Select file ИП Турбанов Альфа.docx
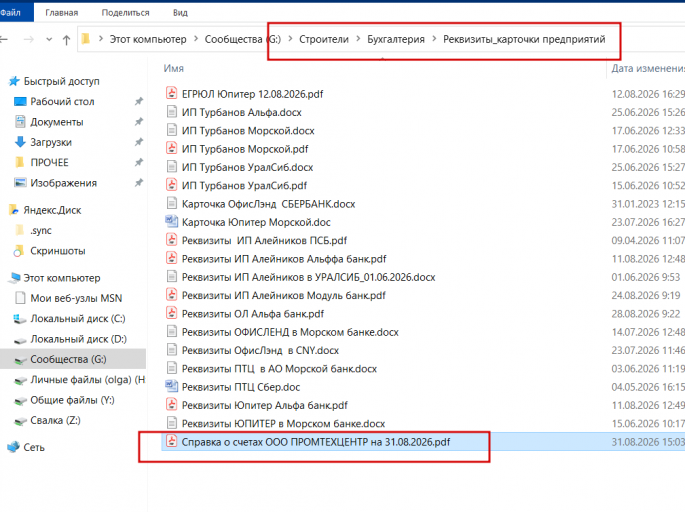The width and height of the screenshot is (685, 512). coord(242,113)
